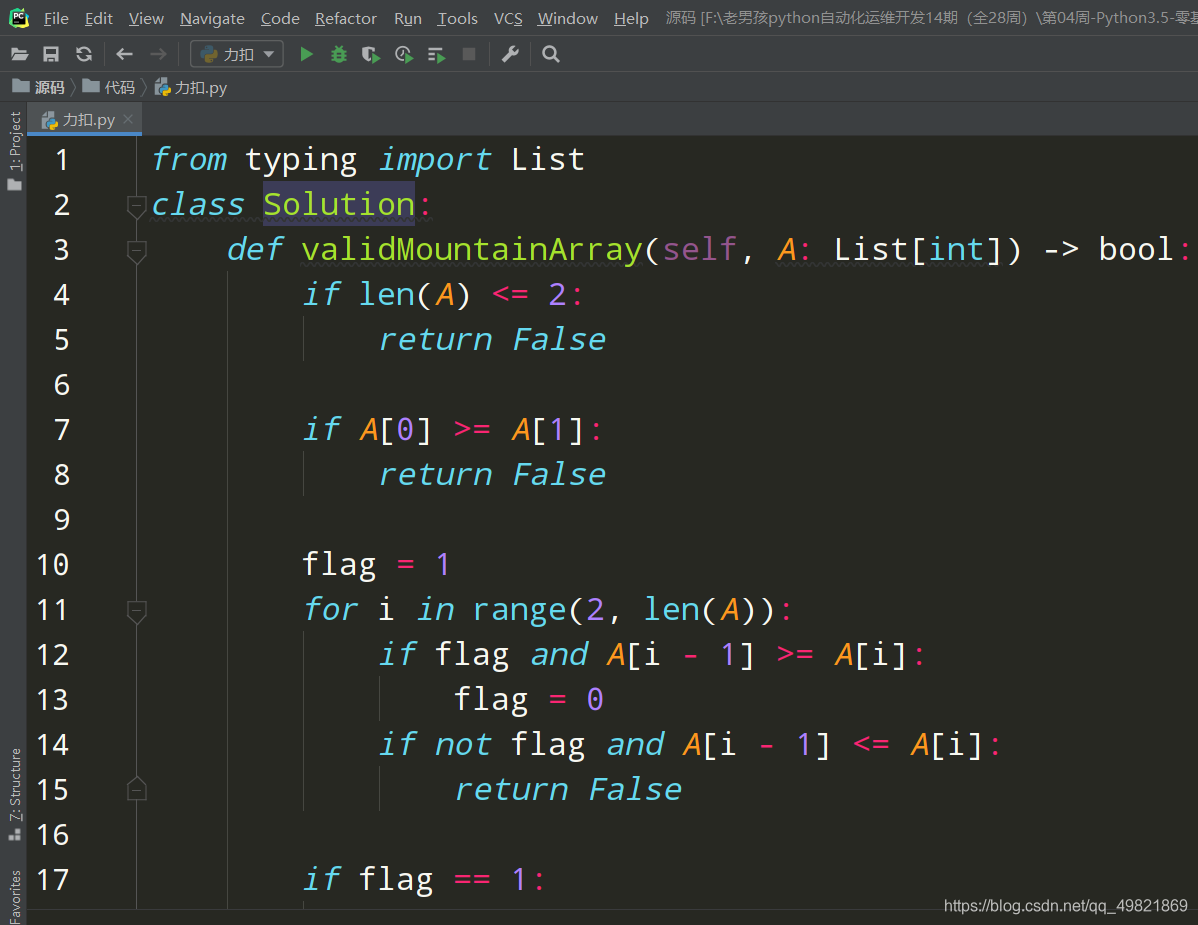The width and height of the screenshot is (1198, 925).
Task: Open the File menu
Action: 56,18
